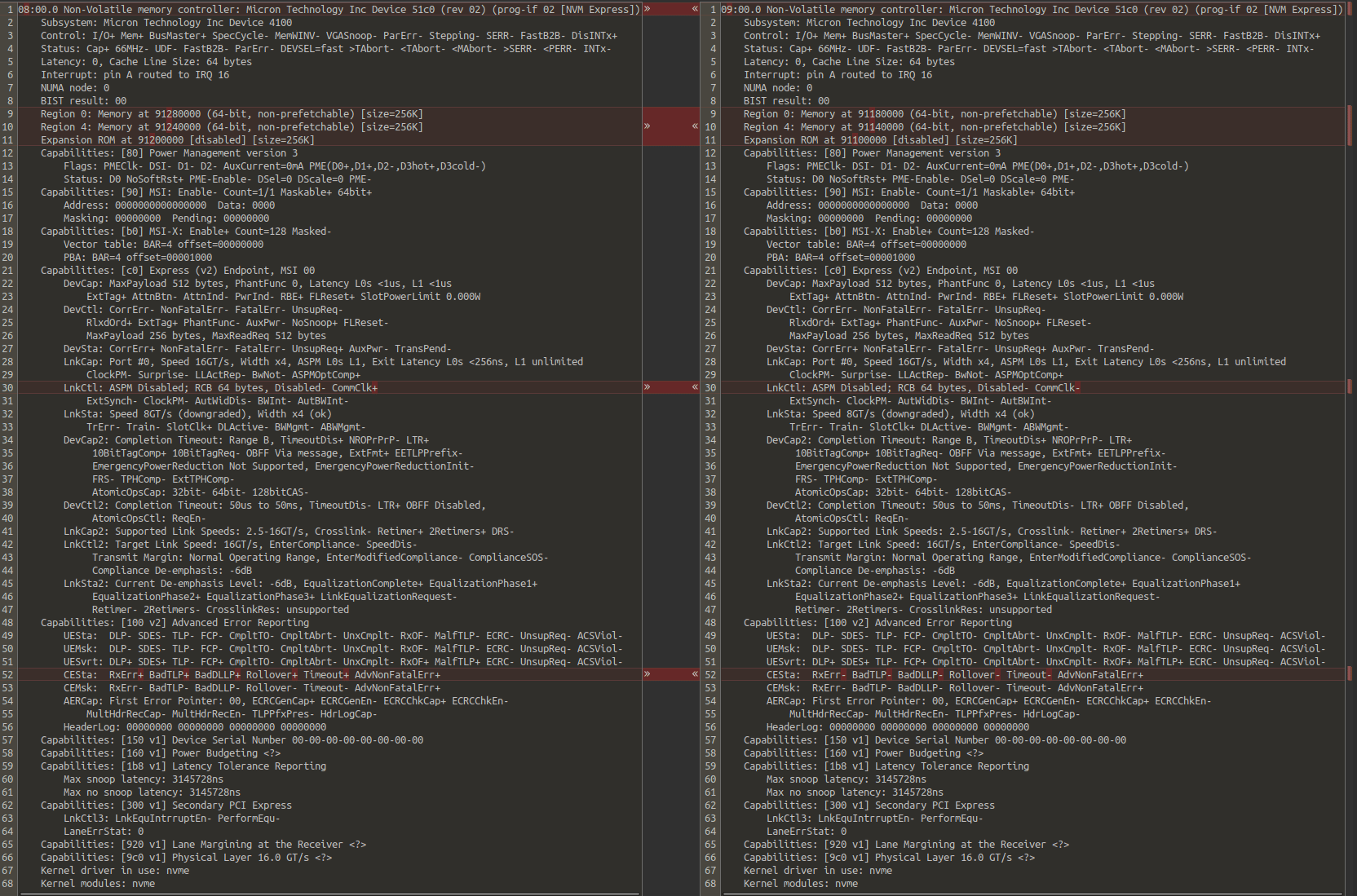
Task: Select left 'CESta: RxErr+ BadTLP+' line
Action: (252, 674)
